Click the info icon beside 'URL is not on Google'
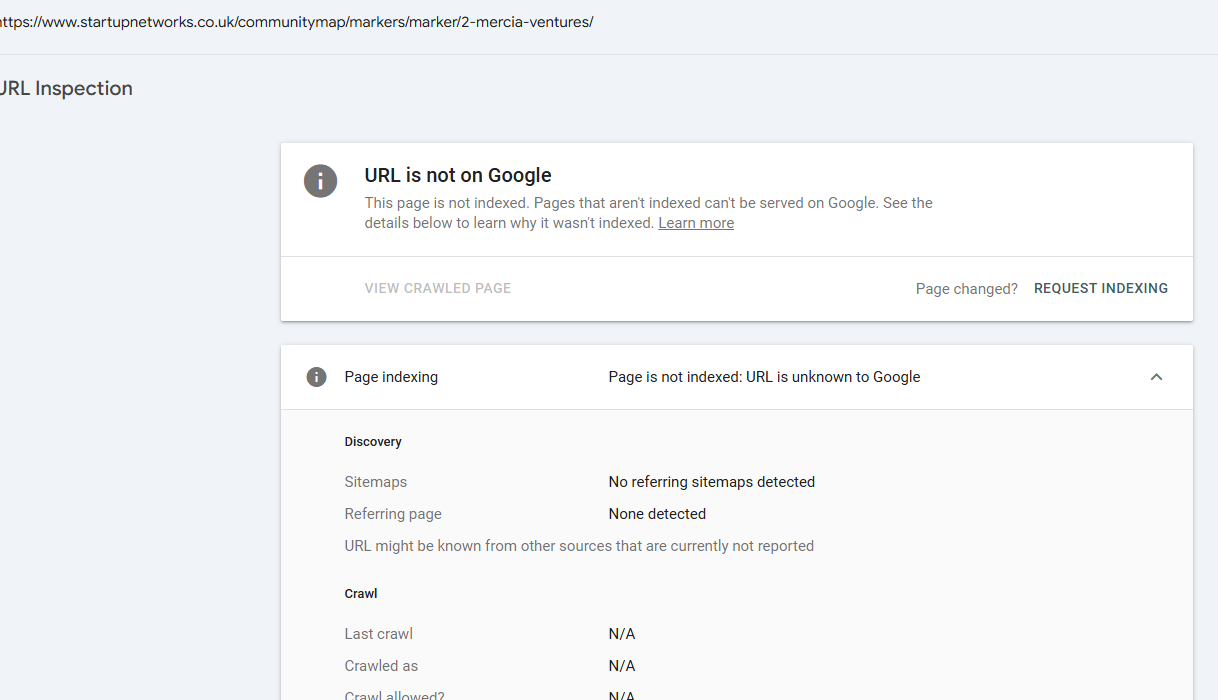 [x=320, y=181]
